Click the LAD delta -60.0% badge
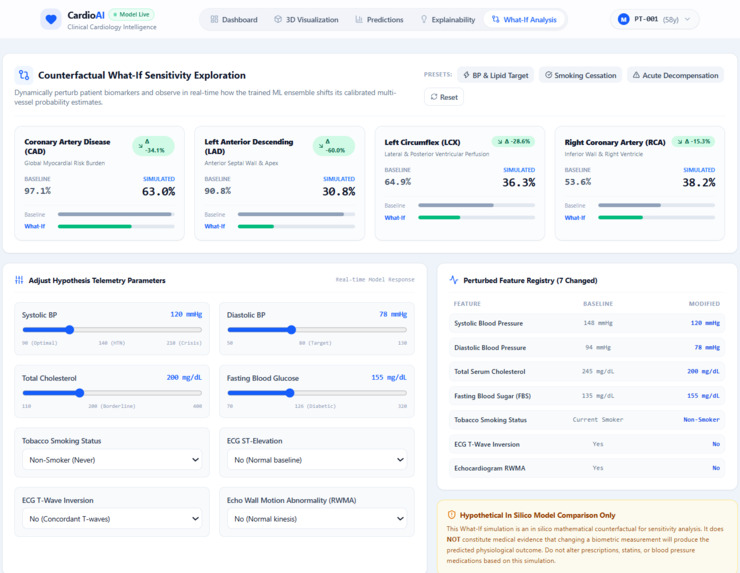 pyautogui.click(x=334, y=146)
